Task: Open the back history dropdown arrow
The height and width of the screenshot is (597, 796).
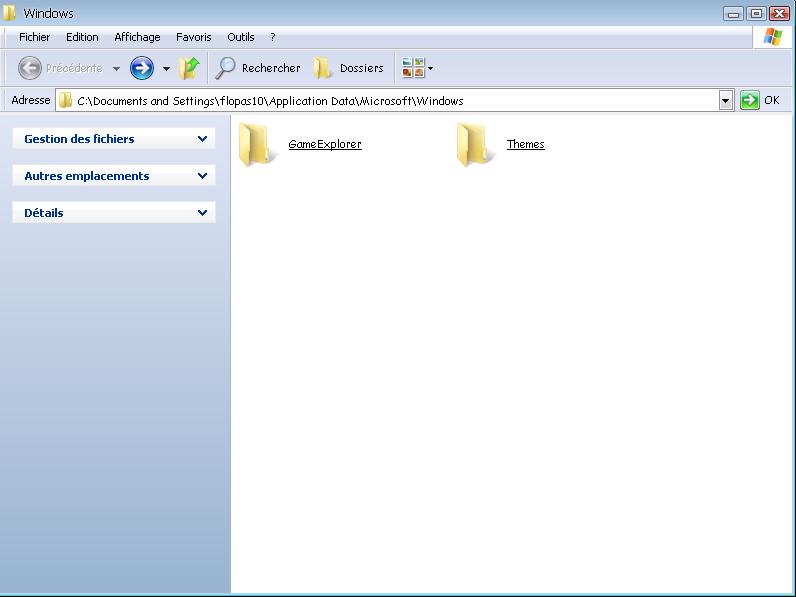Action: click(x=116, y=69)
